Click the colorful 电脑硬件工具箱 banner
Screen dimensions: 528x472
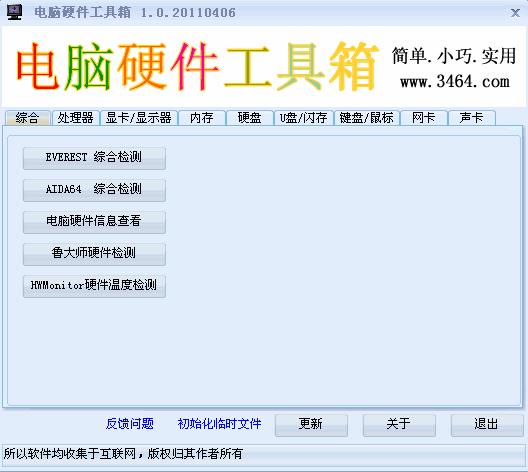(x=197, y=66)
